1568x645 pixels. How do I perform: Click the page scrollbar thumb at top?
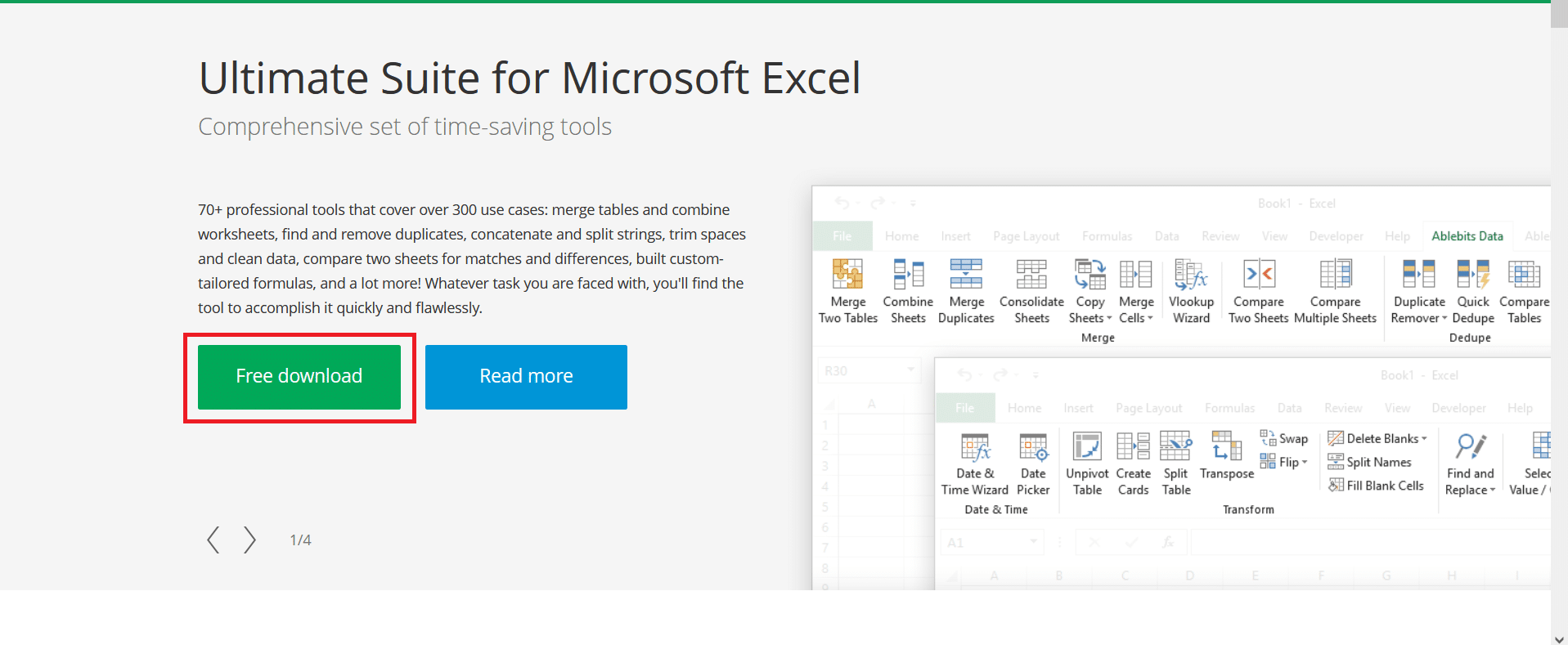pyautogui.click(x=1559, y=16)
